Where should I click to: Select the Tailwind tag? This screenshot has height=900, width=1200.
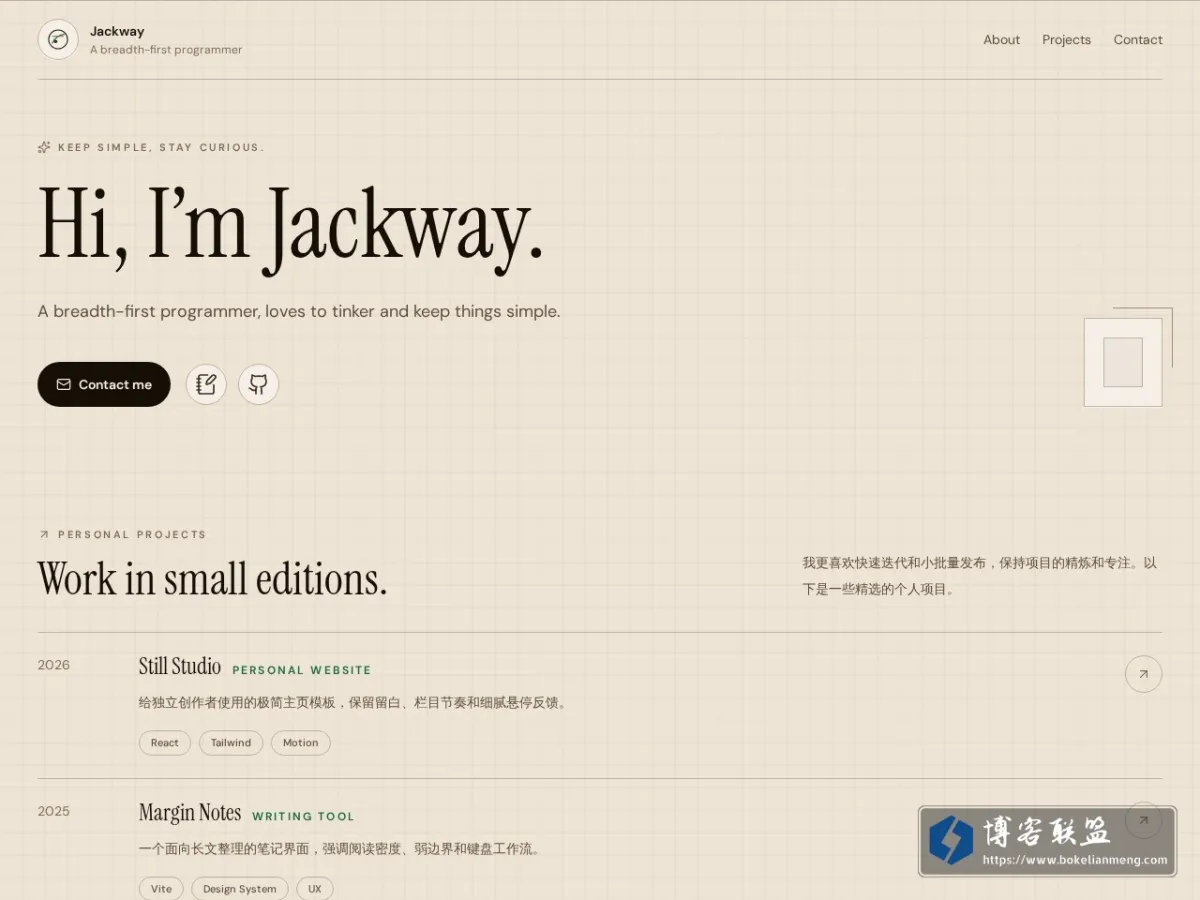[231, 743]
